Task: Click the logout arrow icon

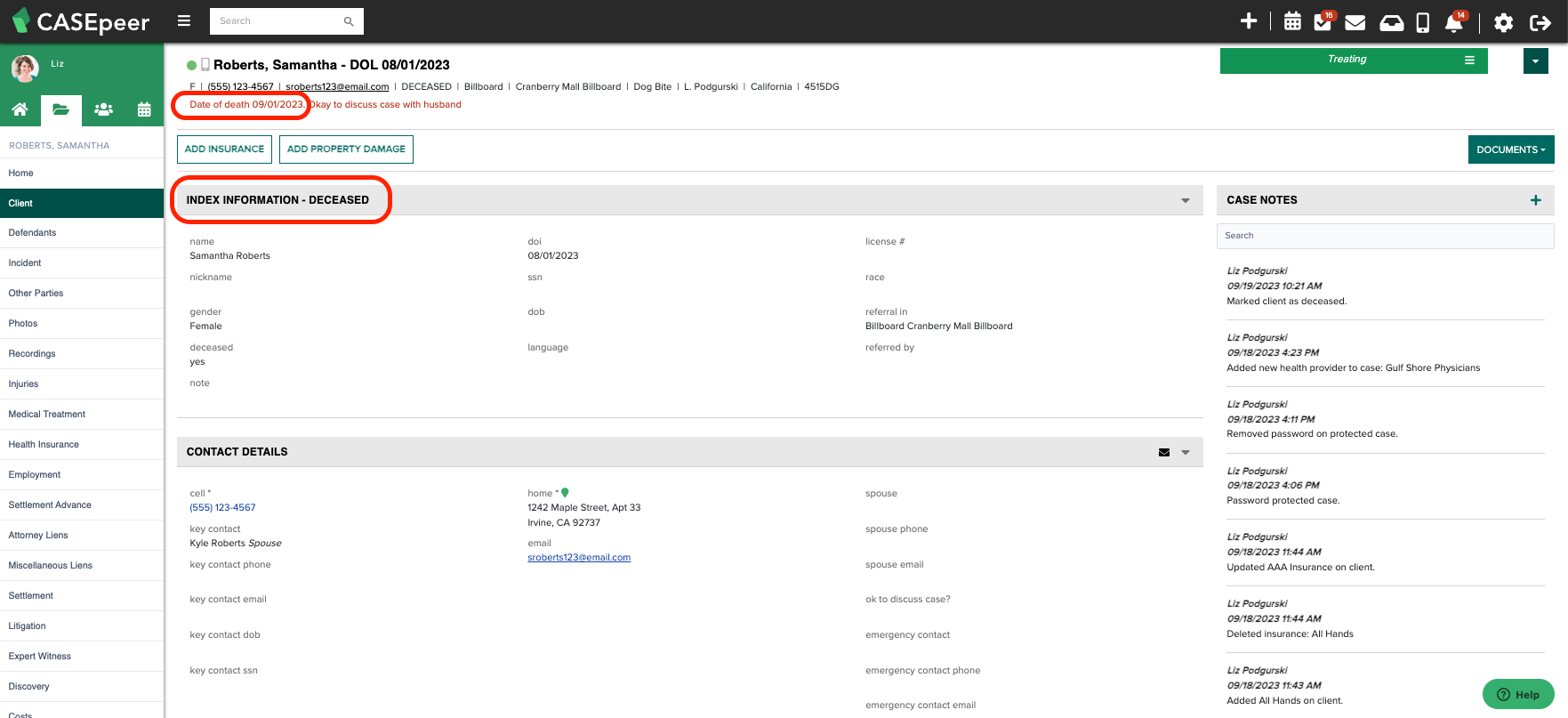Action: click(x=1540, y=22)
